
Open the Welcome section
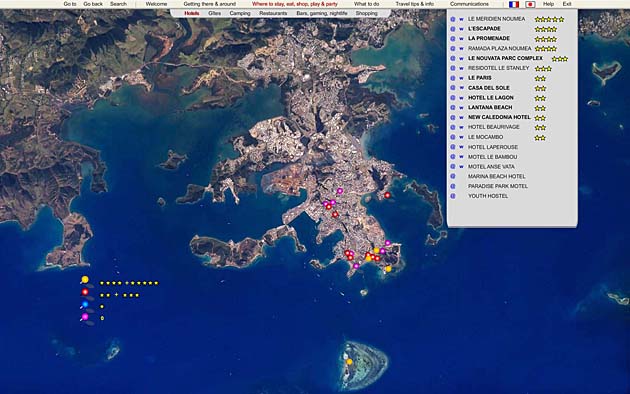156,4
